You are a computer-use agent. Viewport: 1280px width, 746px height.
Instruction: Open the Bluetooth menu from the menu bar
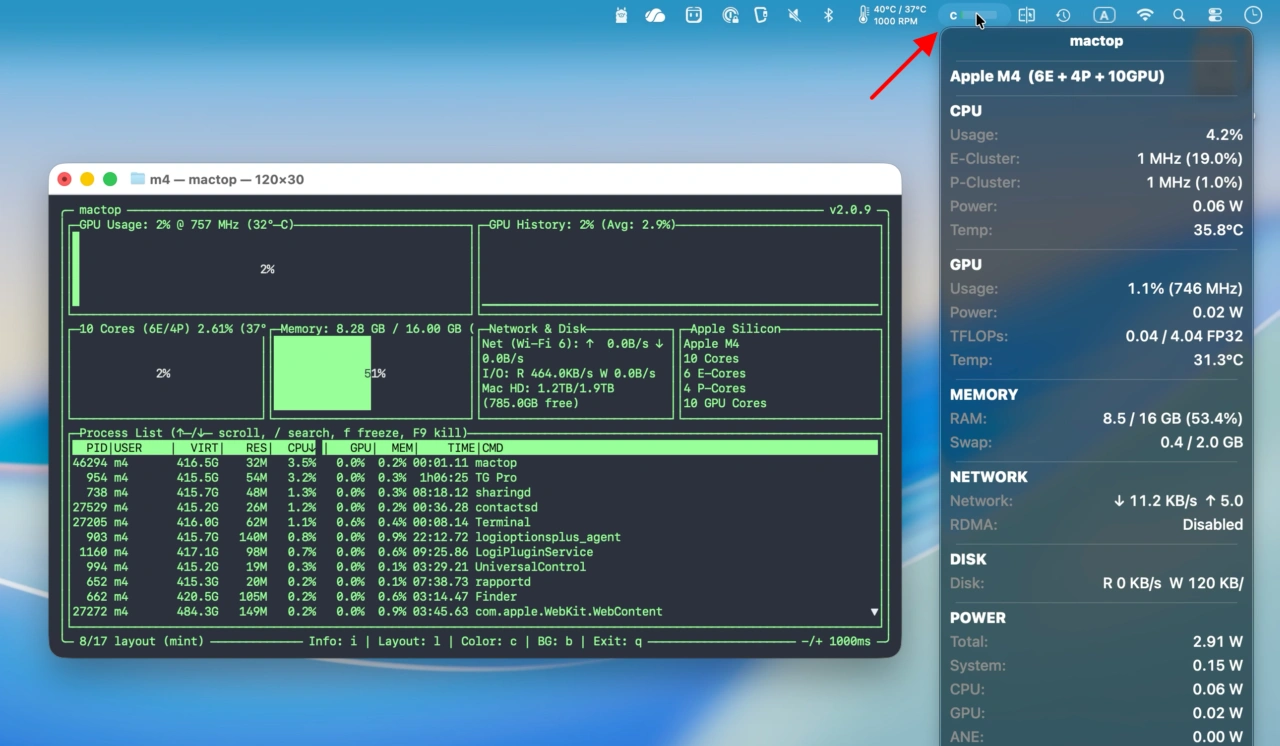[827, 15]
